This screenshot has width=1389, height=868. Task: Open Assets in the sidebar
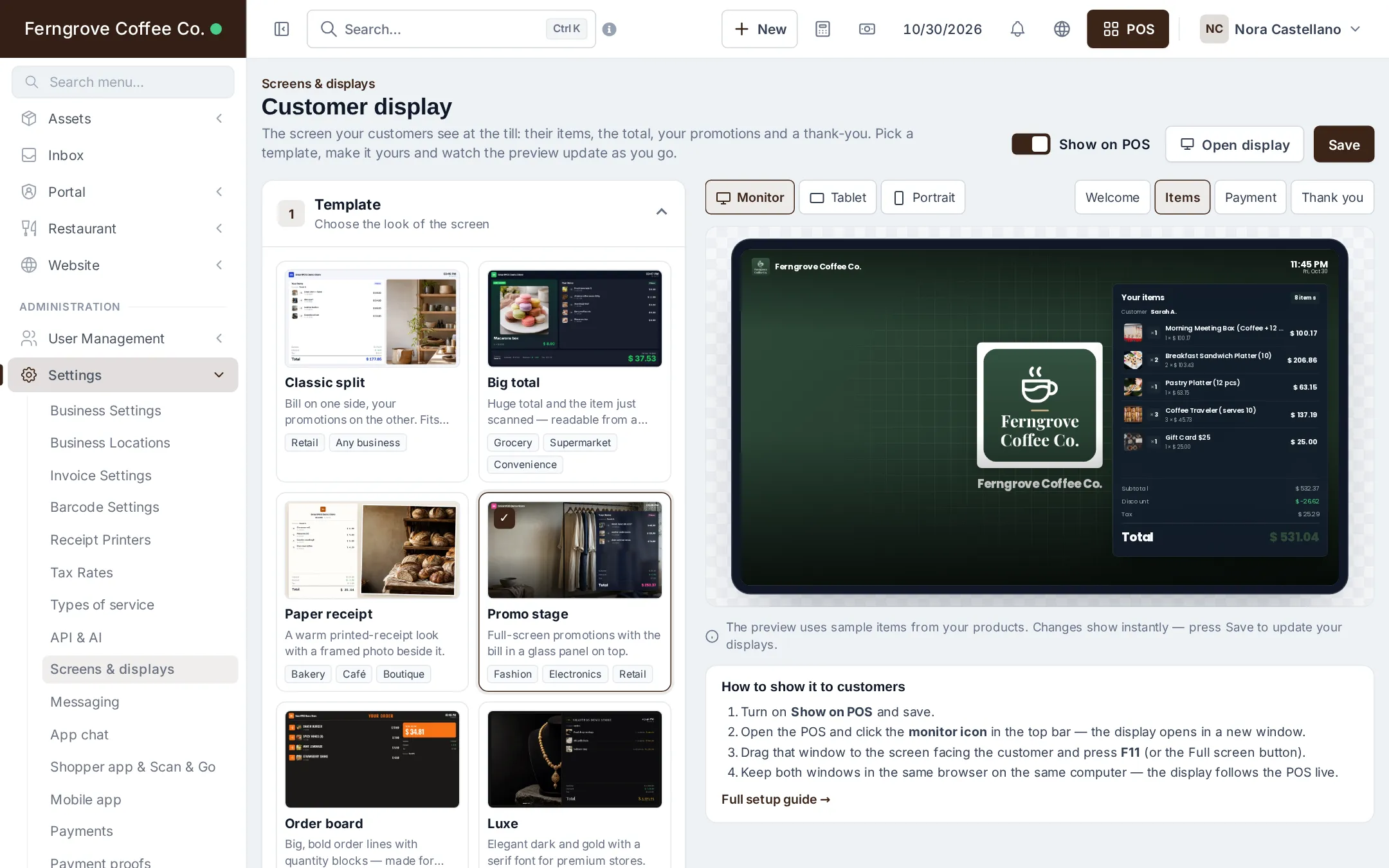(122, 118)
